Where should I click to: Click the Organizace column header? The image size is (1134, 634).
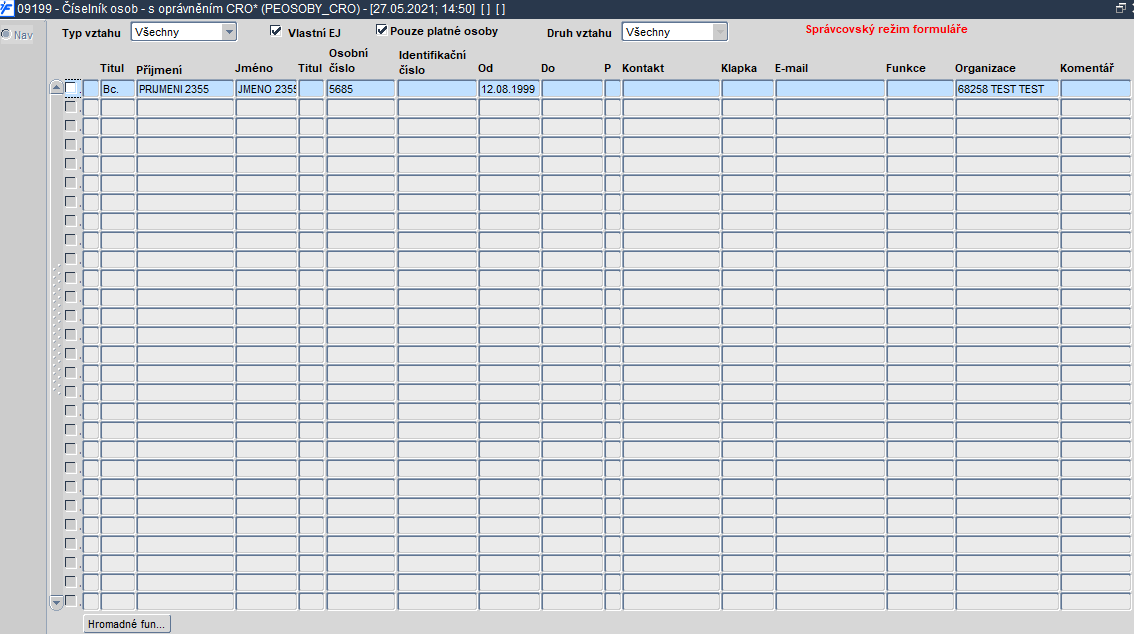coord(985,68)
